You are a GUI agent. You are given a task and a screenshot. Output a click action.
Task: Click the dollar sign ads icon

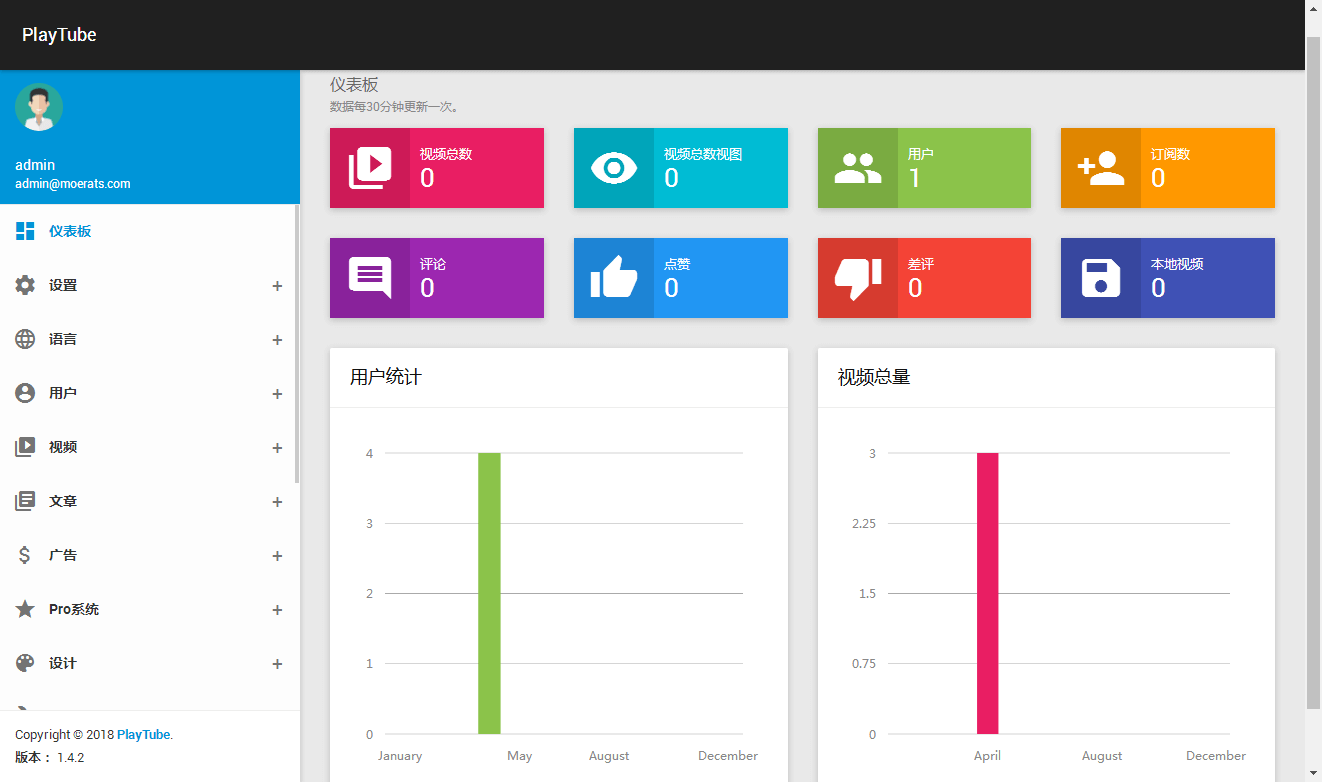point(25,555)
